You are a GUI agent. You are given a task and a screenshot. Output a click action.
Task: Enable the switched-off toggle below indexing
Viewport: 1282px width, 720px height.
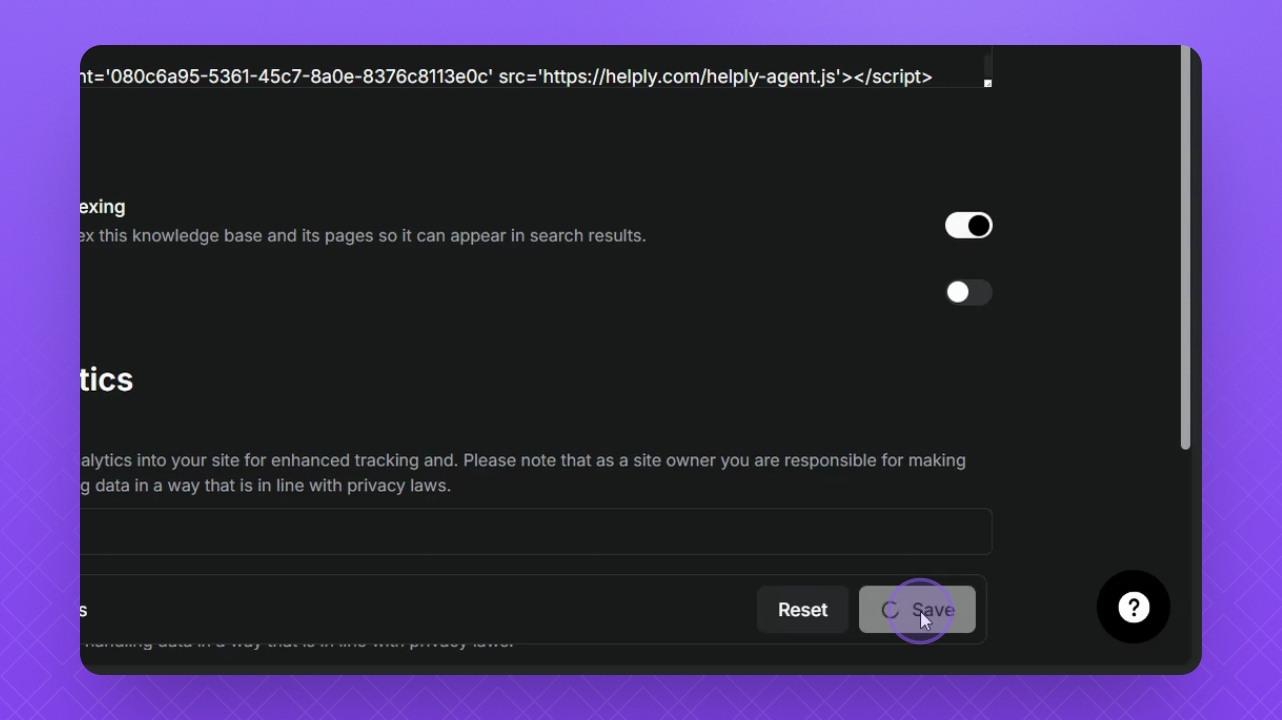pyautogui.click(x=968, y=292)
